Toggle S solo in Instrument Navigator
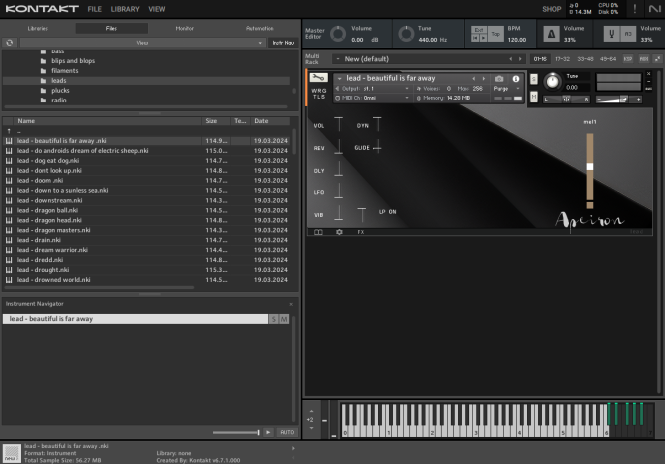The width and height of the screenshot is (665, 464). pyautogui.click(x=274, y=319)
